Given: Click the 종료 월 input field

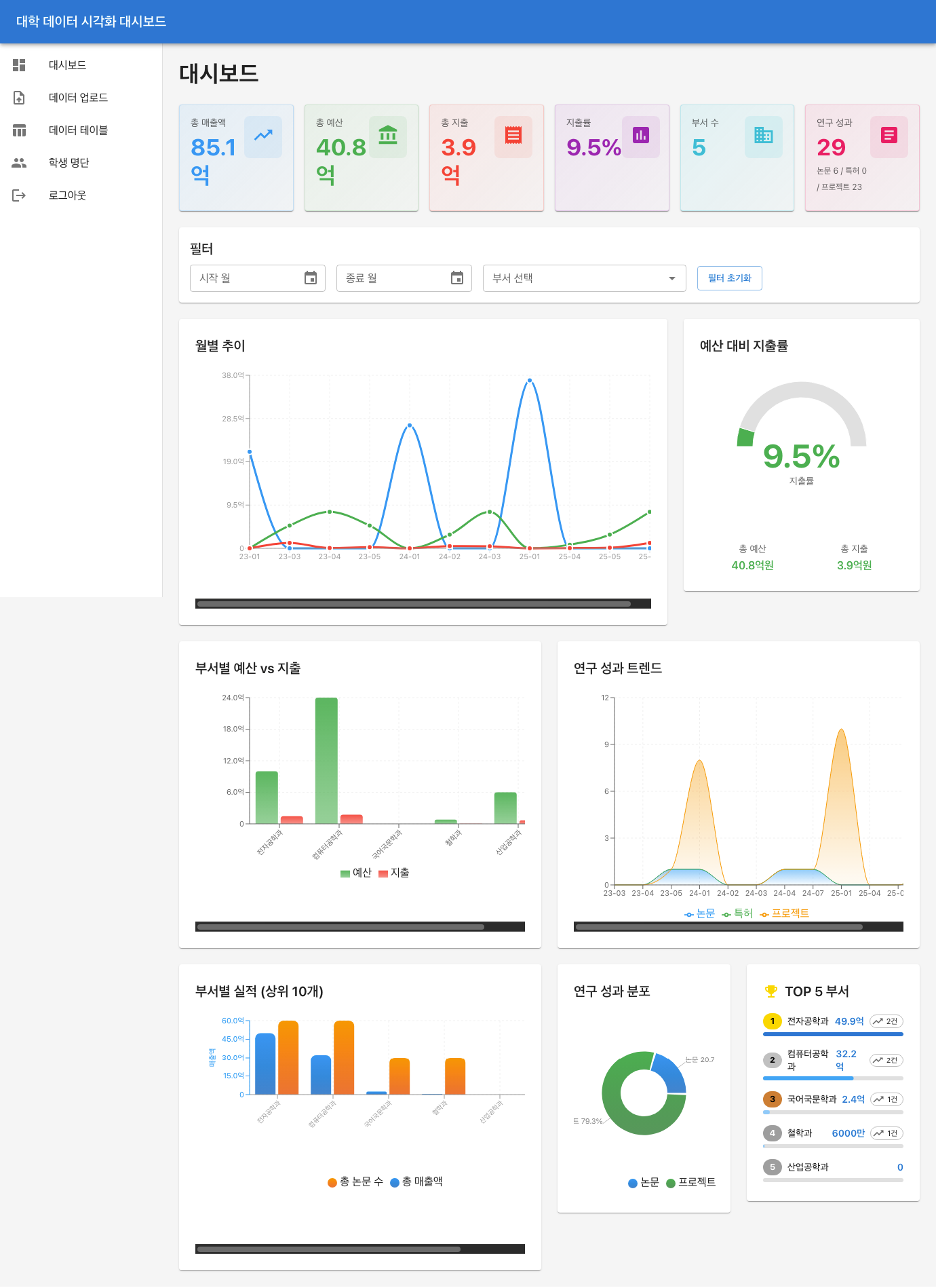Looking at the screenshot, I should coord(404,278).
